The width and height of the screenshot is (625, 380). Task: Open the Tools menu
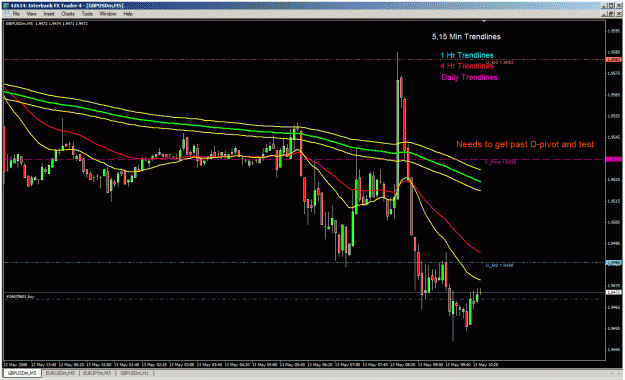point(87,14)
